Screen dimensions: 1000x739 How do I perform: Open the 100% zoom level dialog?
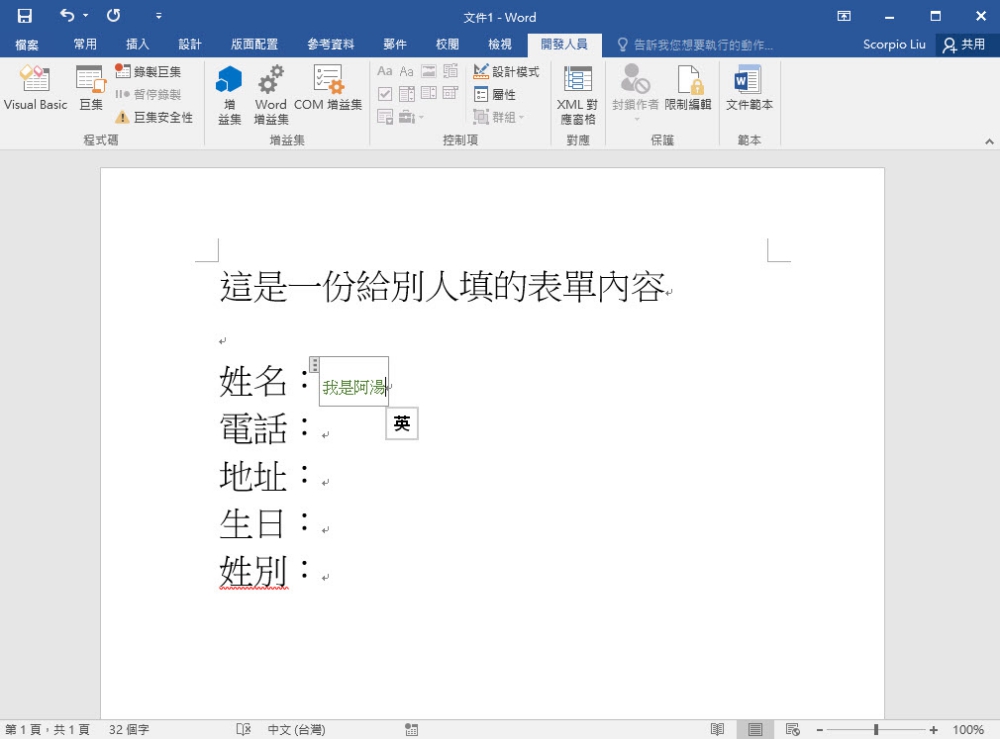click(968, 729)
